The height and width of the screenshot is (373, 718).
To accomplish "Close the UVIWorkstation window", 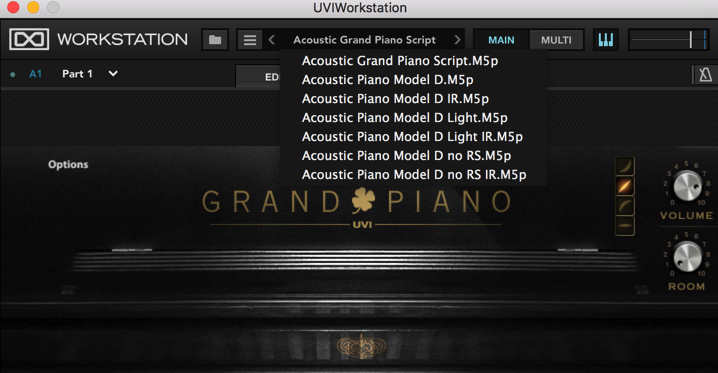I will point(13,7).
